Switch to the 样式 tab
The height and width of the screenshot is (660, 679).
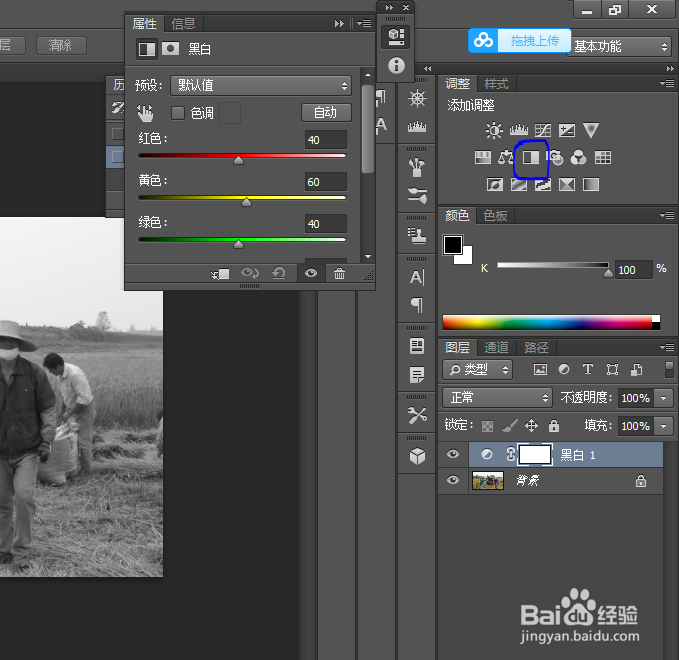click(x=496, y=83)
